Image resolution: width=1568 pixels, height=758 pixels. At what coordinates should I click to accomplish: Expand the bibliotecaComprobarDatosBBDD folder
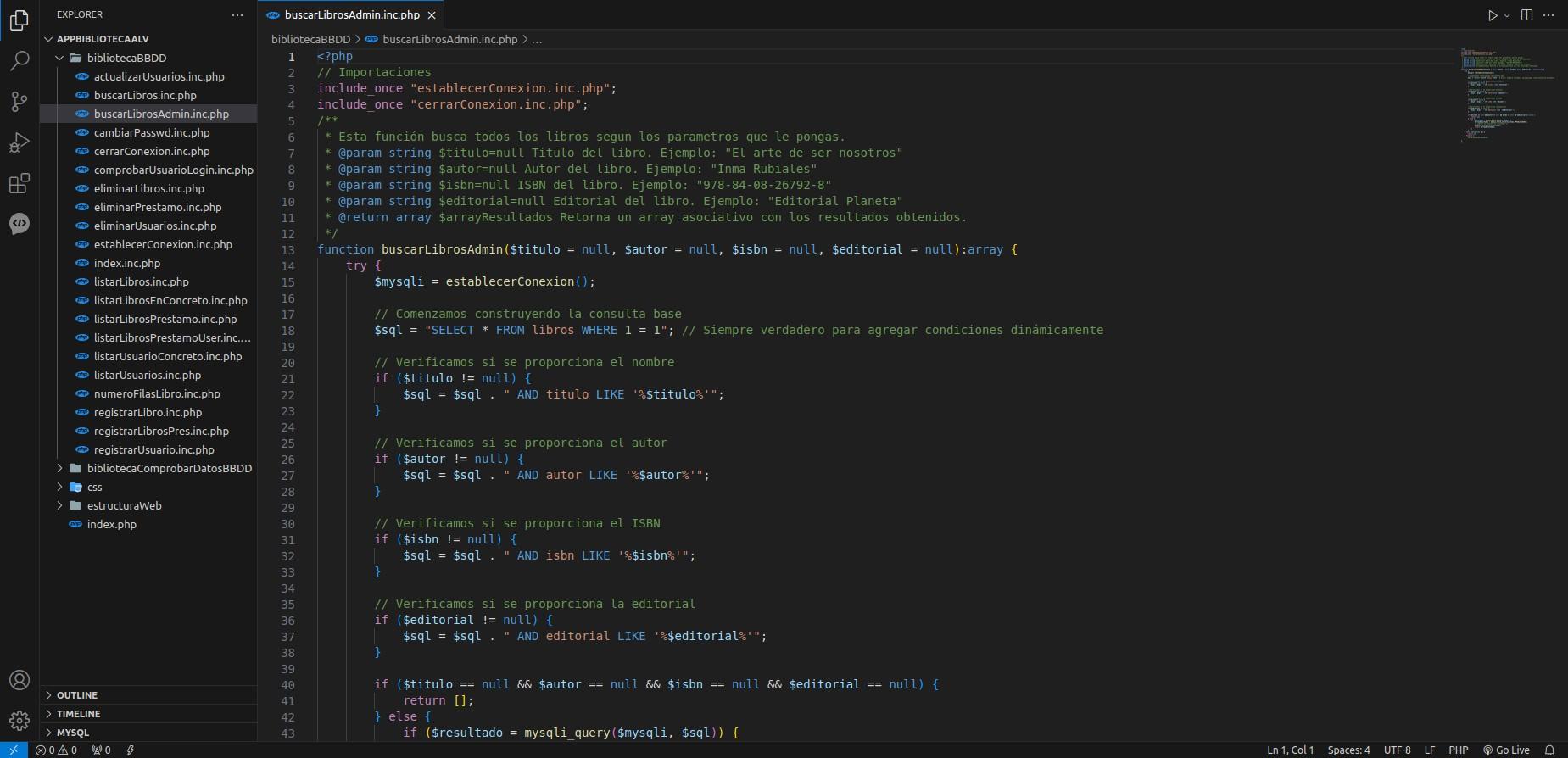click(x=148, y=468)
